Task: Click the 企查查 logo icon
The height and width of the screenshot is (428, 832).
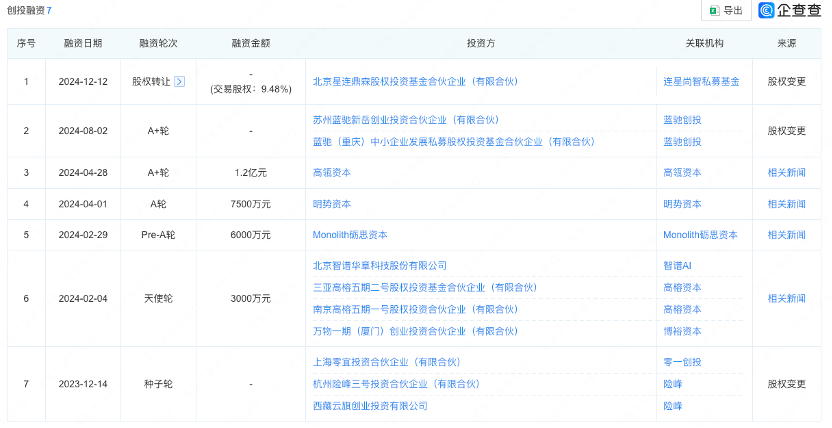Action: click(767, 11)
